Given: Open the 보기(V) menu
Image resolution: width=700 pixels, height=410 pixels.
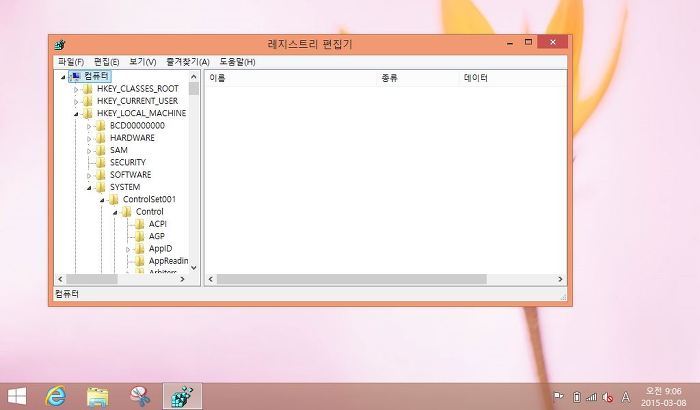Looking at the screenshot, I should [x=142, y=62].
